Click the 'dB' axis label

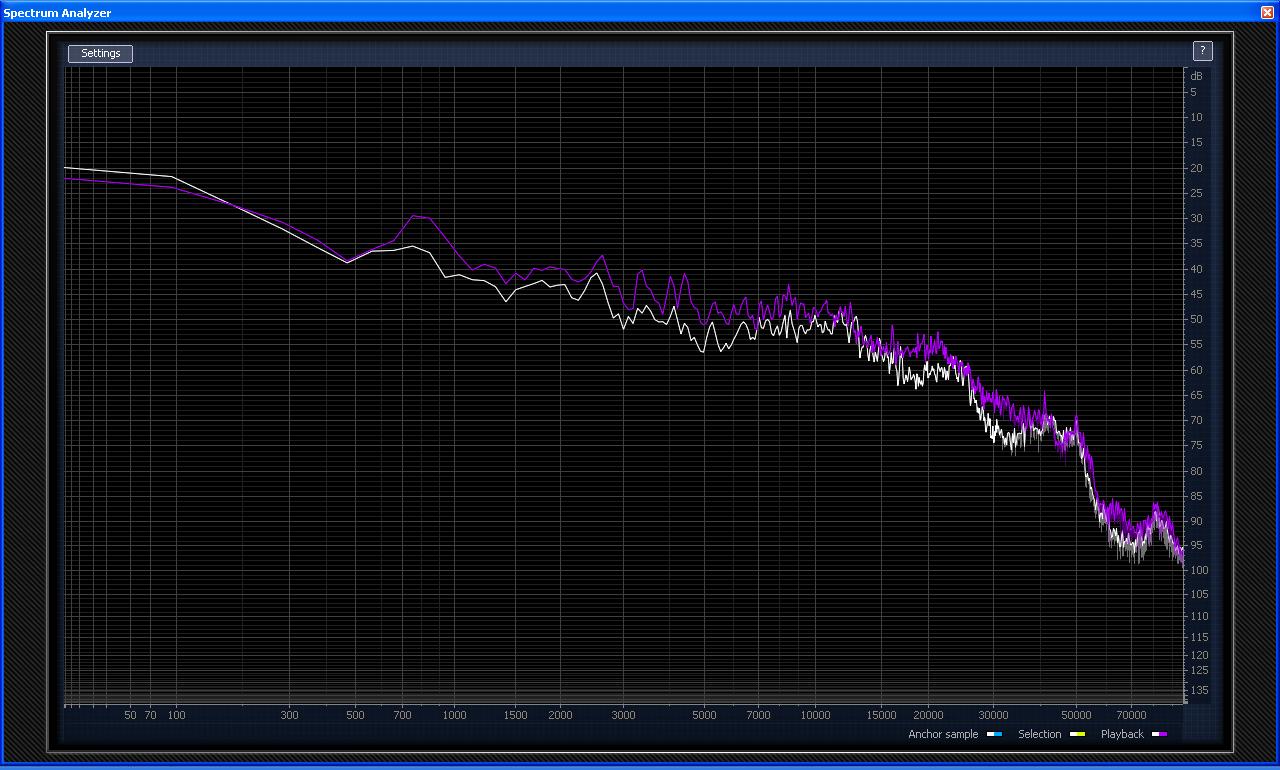click(1197, 76)
